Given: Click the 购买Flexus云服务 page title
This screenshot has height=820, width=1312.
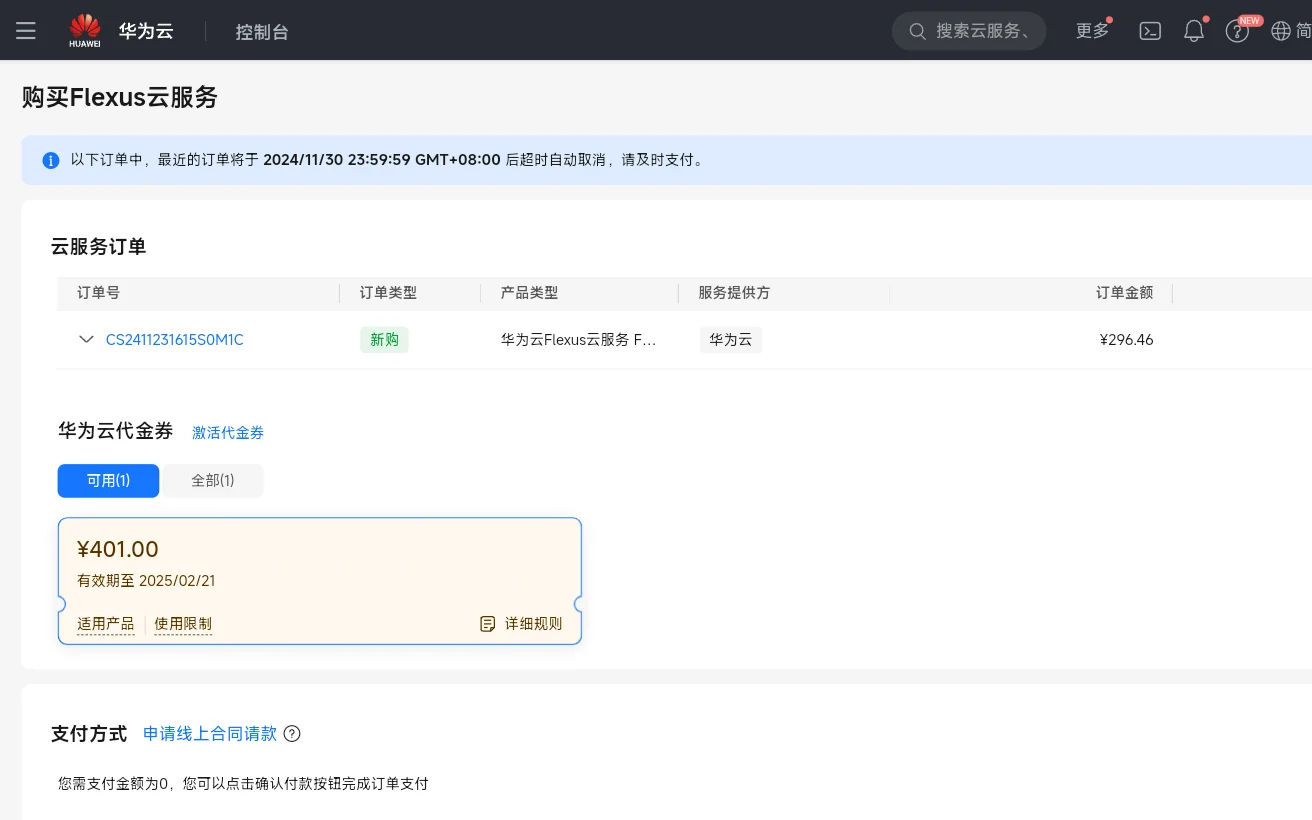Looking at the screenshot, I should click(x=120, y=97).
